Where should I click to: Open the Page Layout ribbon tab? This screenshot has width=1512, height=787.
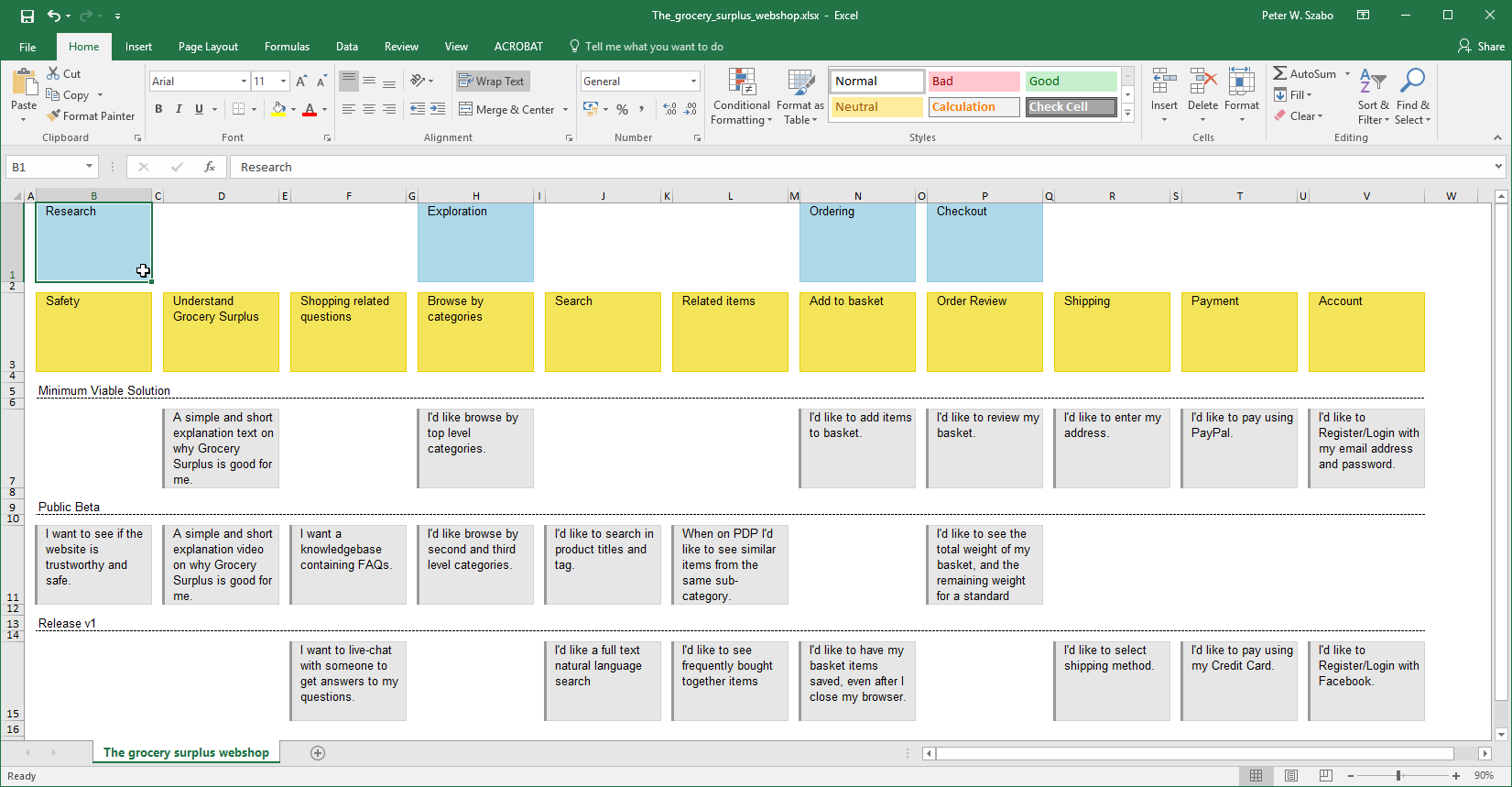point(208,47)
